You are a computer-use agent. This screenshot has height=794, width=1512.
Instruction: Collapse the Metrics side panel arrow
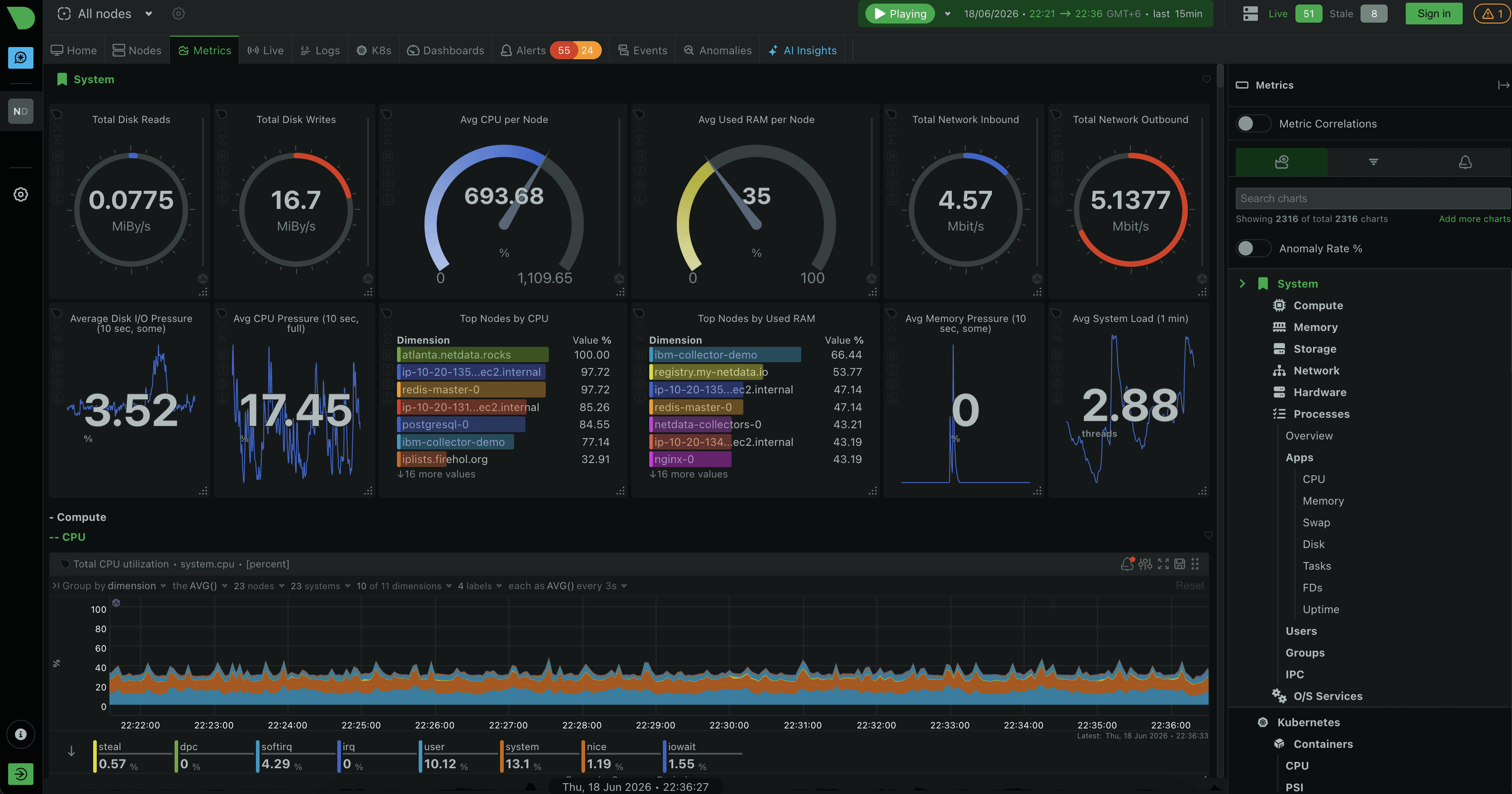tap(1503, 85)
